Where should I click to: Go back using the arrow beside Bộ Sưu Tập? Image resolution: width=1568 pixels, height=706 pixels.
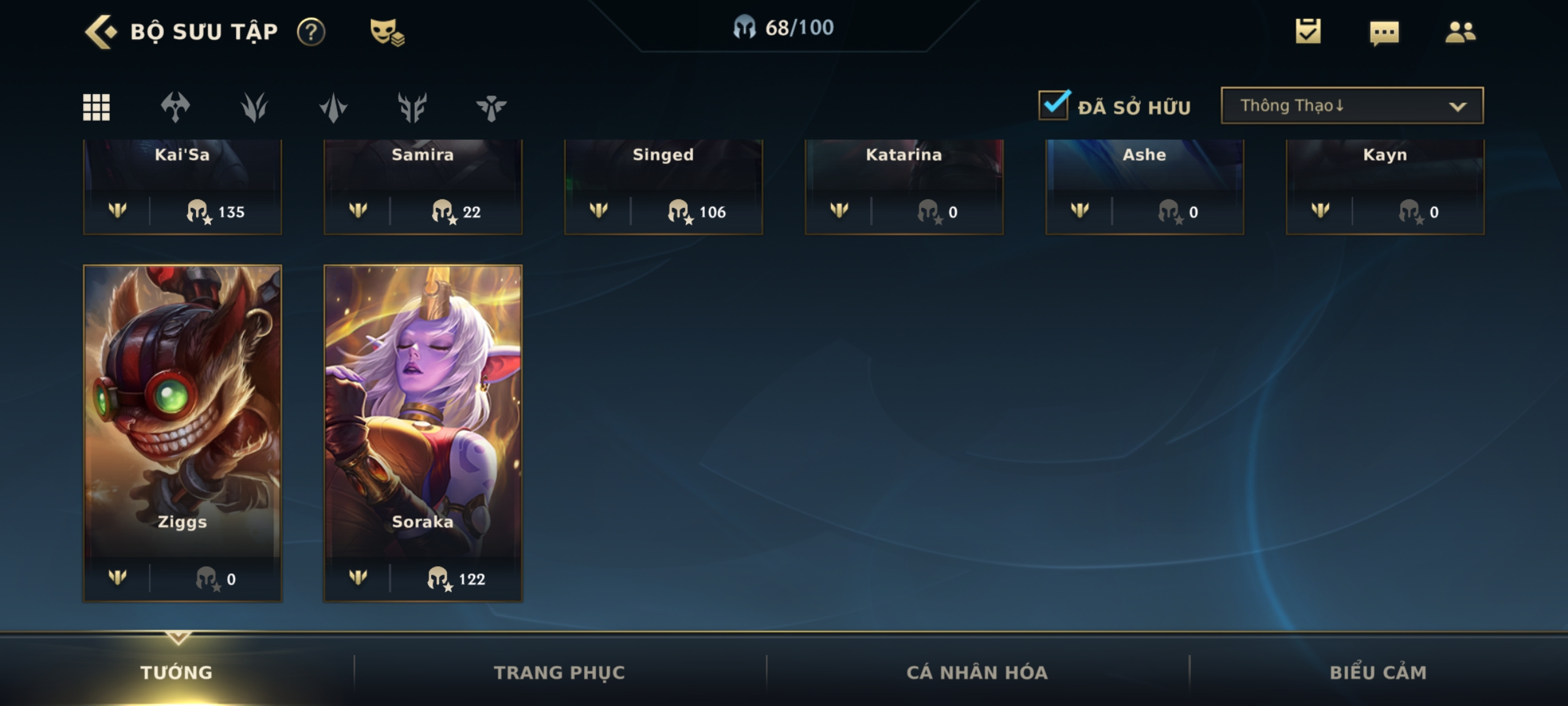click(x=101, y=31)
